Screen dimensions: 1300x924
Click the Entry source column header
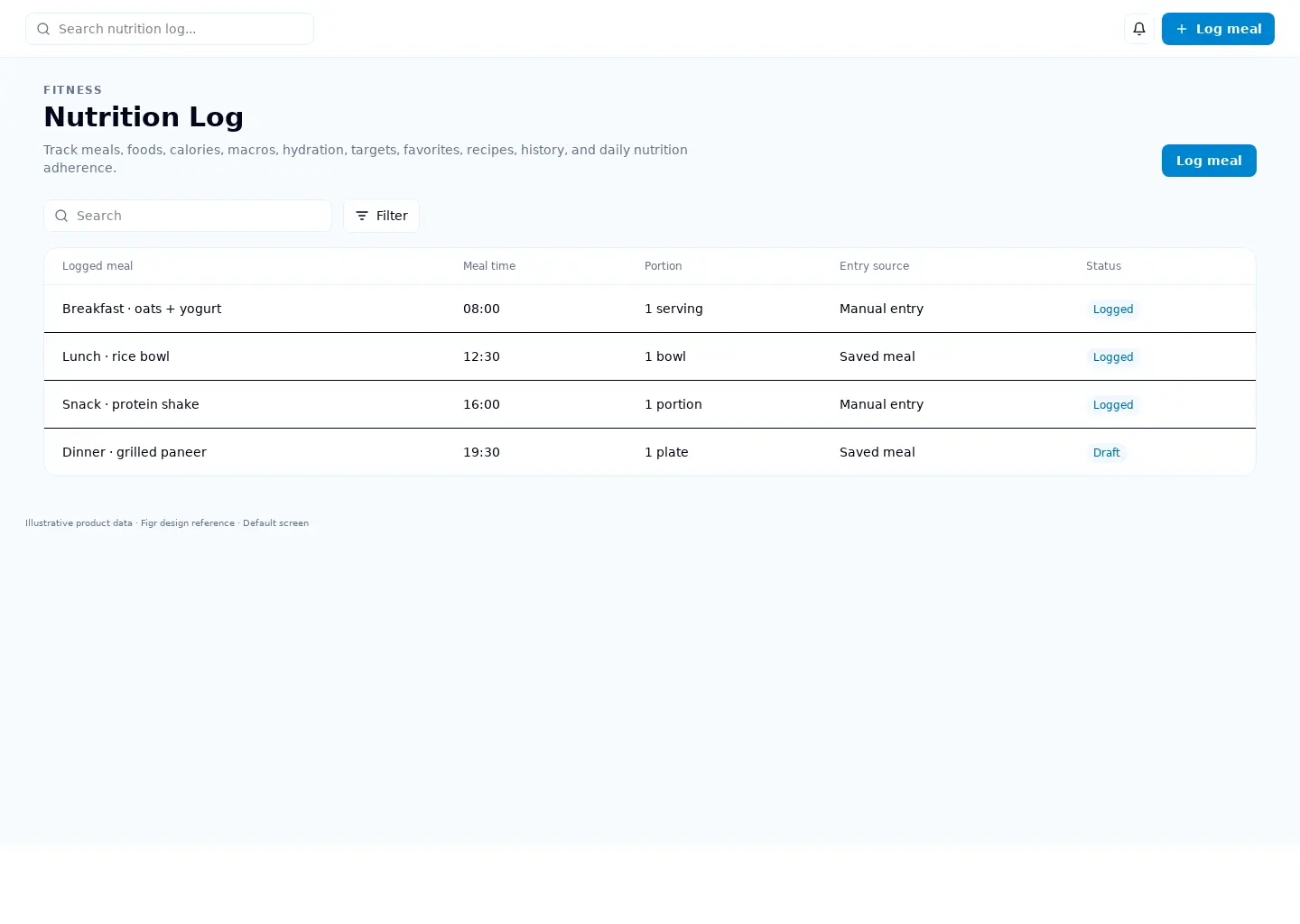coord(874,266)
